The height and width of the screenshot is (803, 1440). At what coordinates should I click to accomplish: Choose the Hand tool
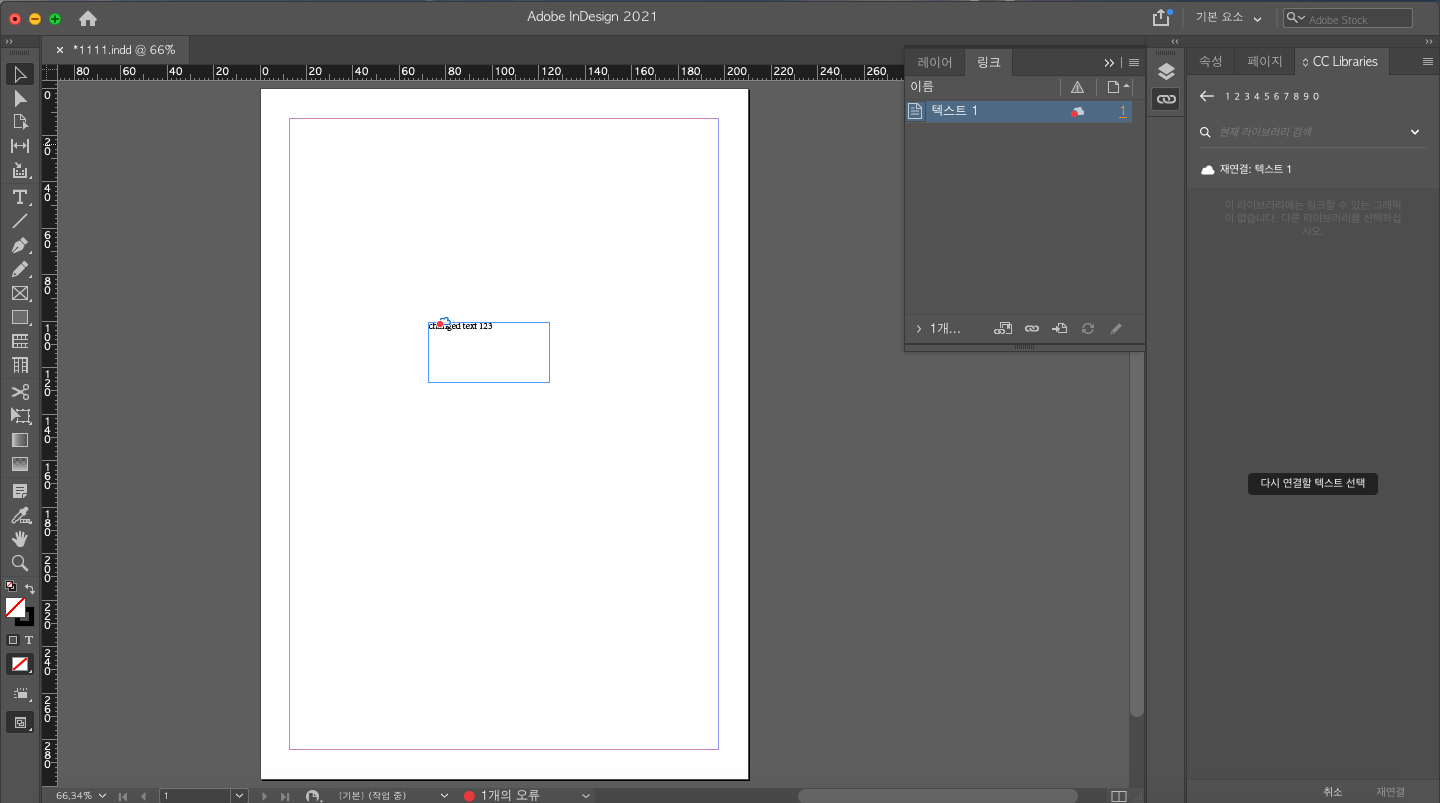[19, 539]
